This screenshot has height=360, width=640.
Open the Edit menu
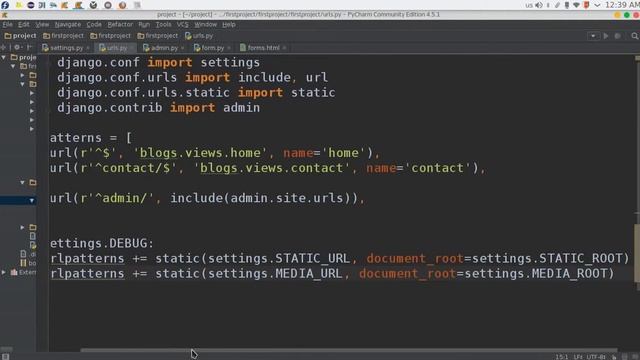[x=23, y=25]
